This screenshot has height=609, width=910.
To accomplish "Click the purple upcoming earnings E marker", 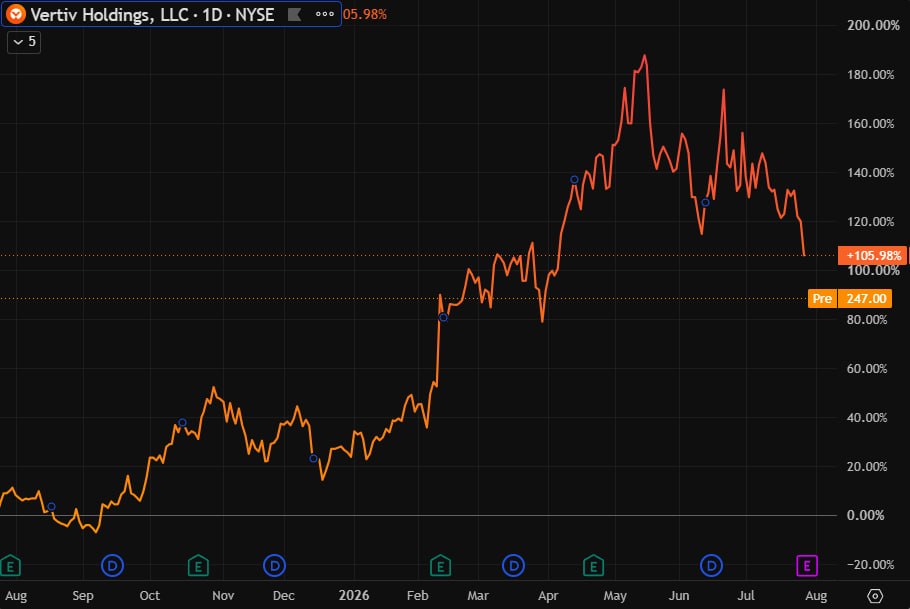I will click(807, 565).
